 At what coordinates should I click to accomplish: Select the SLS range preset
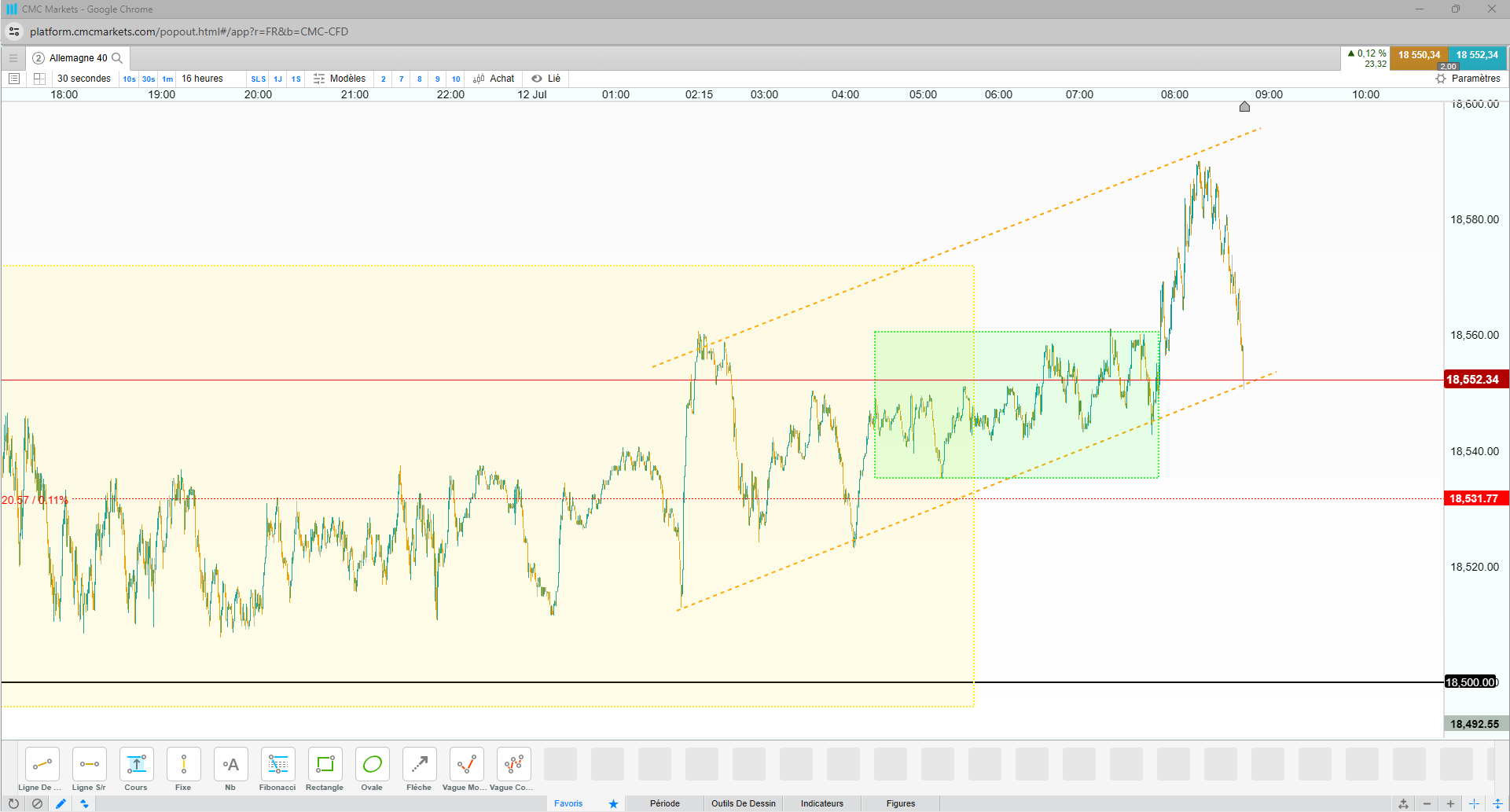259,79
